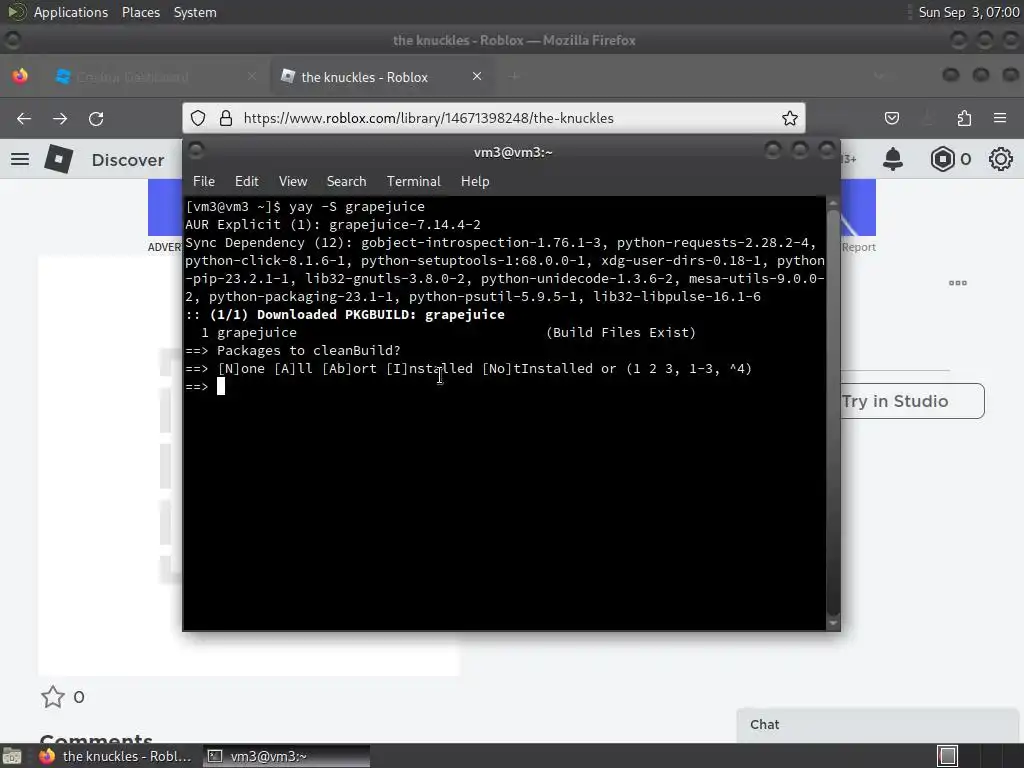Favorite the asset with star icon
The image size is (1024, 768).
click(x=53, y=697)
